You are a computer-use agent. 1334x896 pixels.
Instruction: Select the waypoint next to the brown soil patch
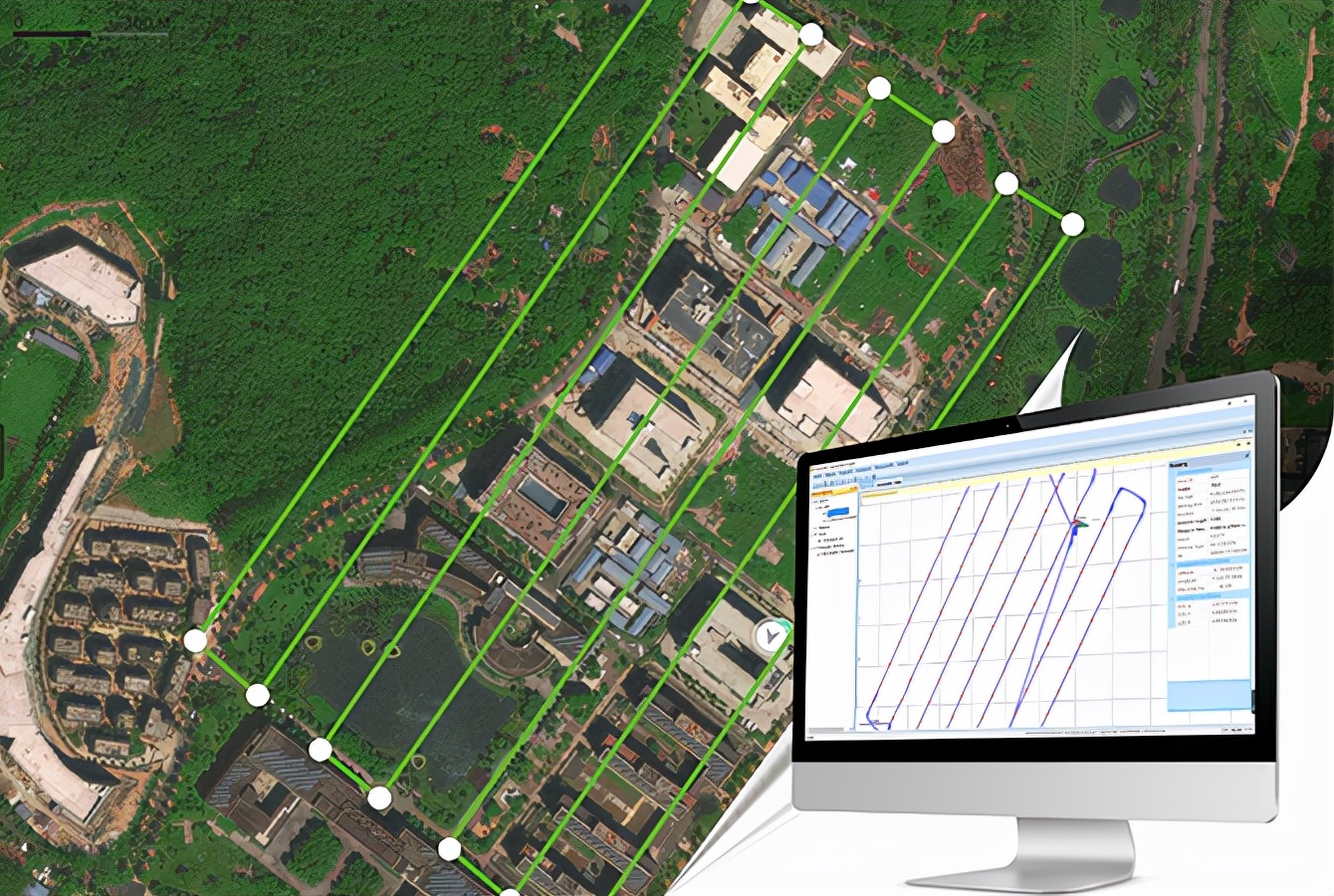943,131
